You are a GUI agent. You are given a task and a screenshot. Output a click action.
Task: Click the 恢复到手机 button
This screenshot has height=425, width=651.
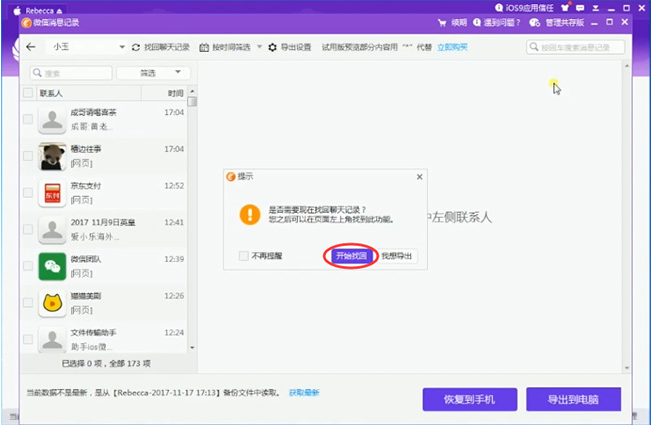tap(470, 399)
